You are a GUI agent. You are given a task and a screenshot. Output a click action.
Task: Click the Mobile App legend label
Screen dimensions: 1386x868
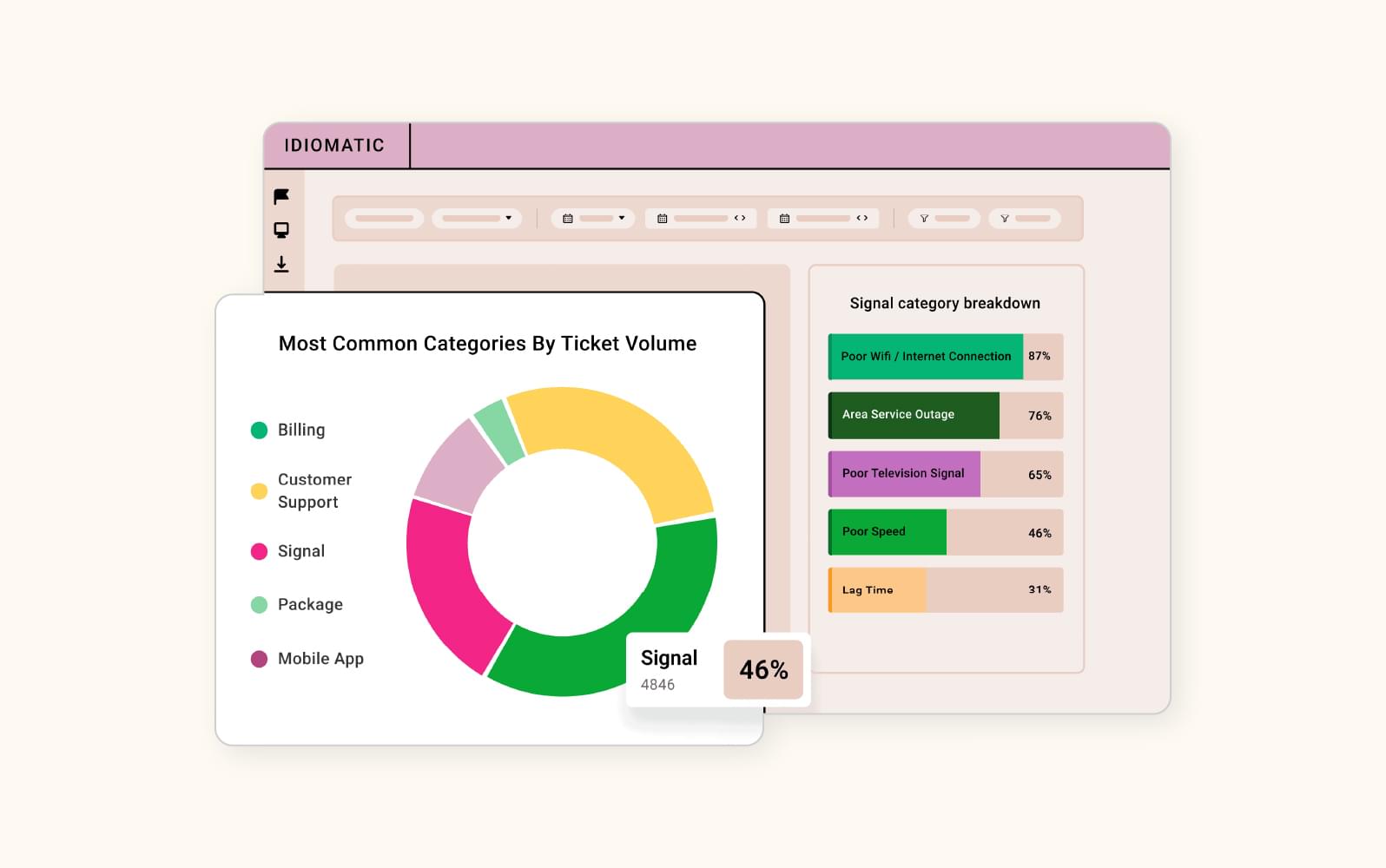point(320,659)
